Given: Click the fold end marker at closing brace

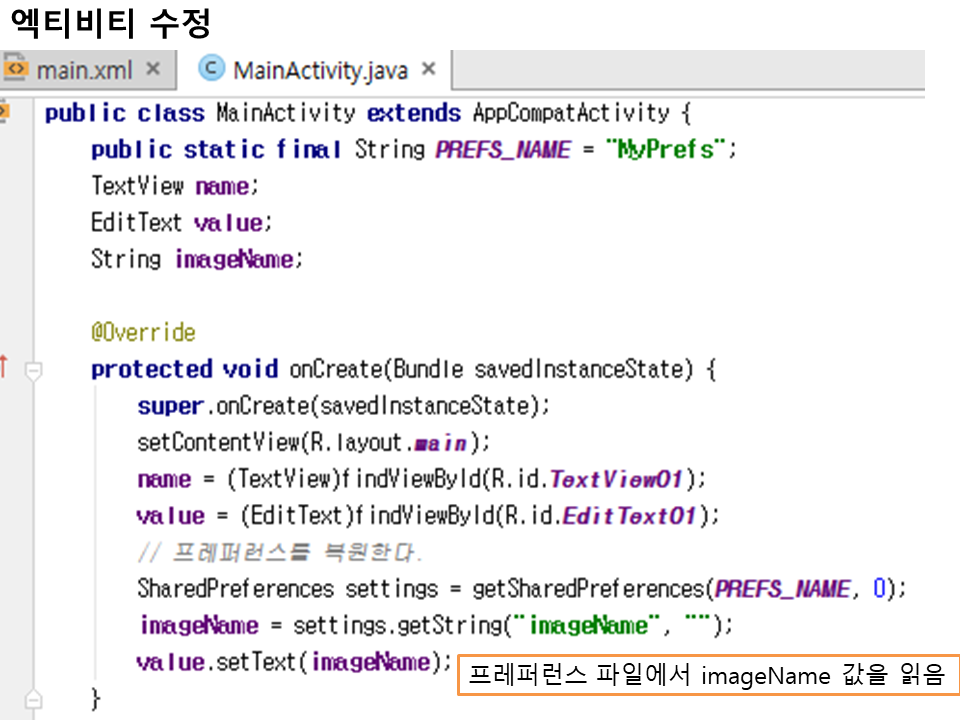Looking at the screenshot, I should click(x=33, y=697).
